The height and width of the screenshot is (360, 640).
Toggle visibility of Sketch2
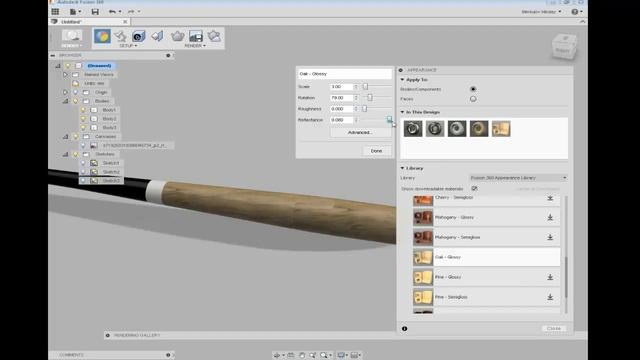point(83,172)
